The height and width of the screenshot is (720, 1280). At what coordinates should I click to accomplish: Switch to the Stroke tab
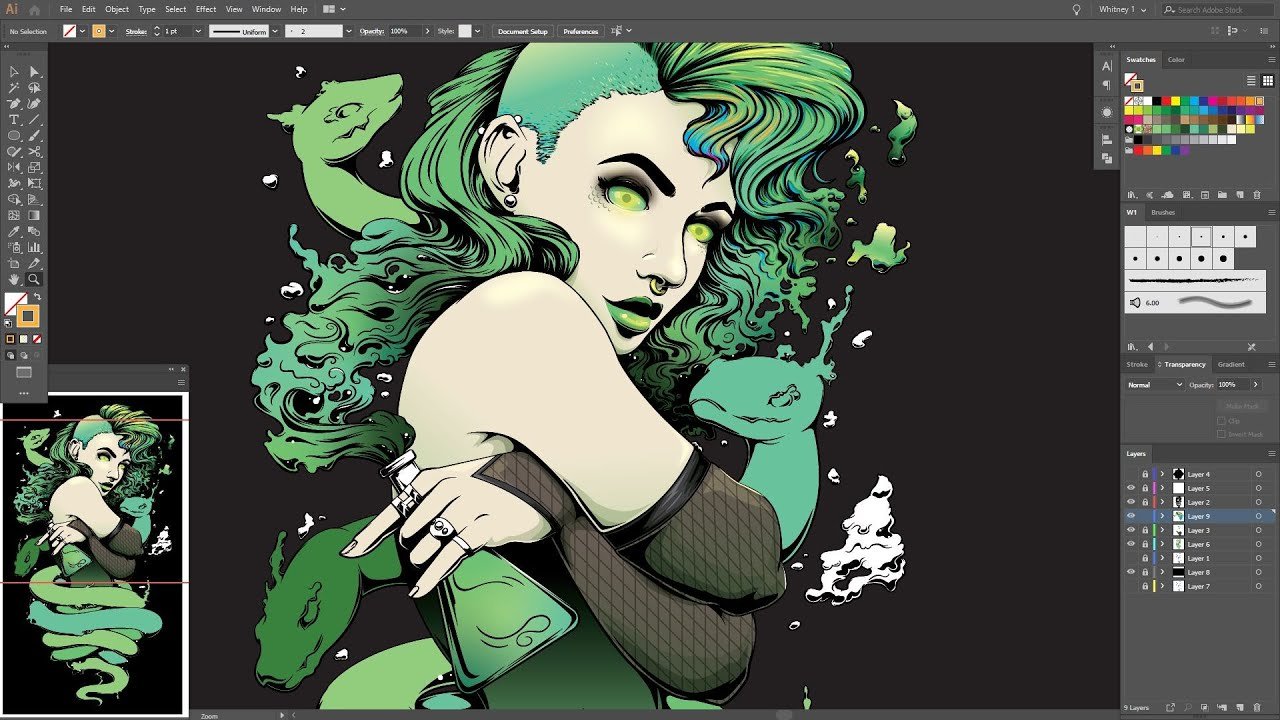point(1137,365)
